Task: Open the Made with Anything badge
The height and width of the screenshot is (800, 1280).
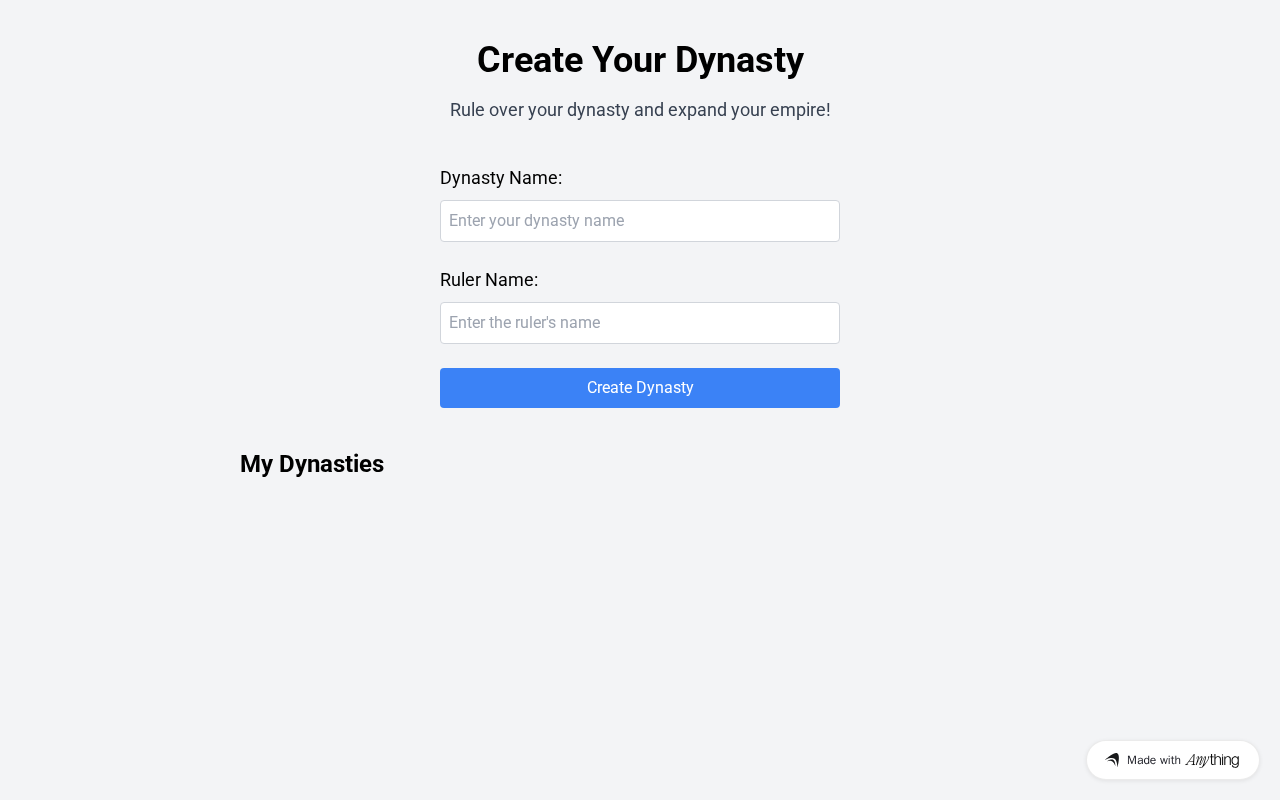Action: tap(1172, 760)
